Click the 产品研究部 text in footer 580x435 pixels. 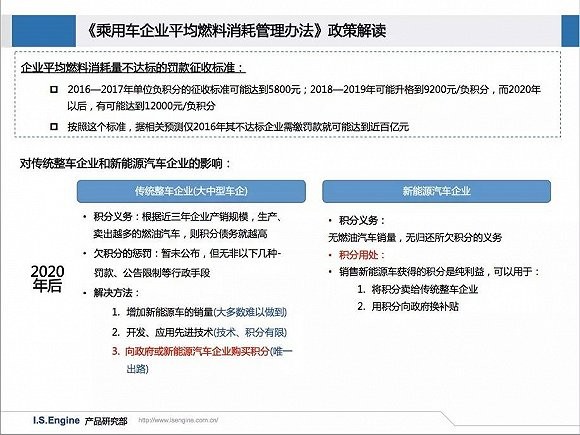click(106, 421)
